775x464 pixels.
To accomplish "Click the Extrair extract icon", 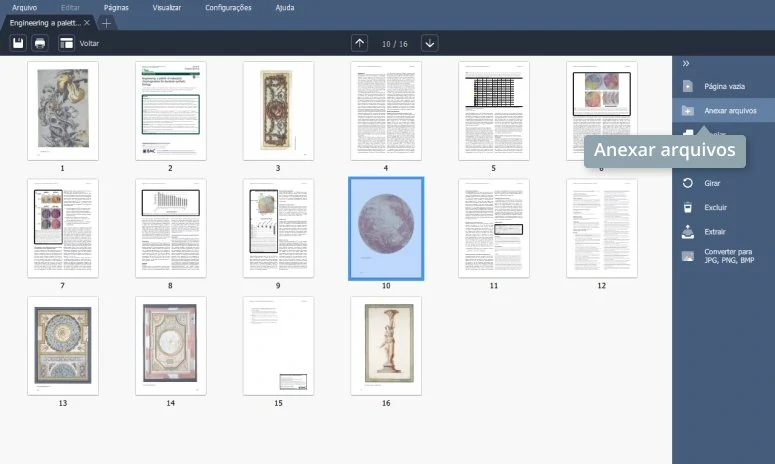I will click(x=688, y=232).
